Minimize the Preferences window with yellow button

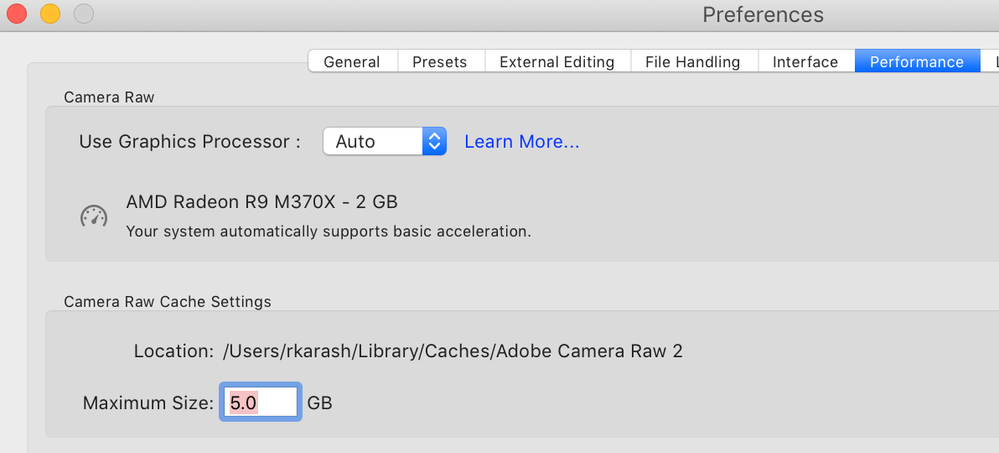[50, 15]
